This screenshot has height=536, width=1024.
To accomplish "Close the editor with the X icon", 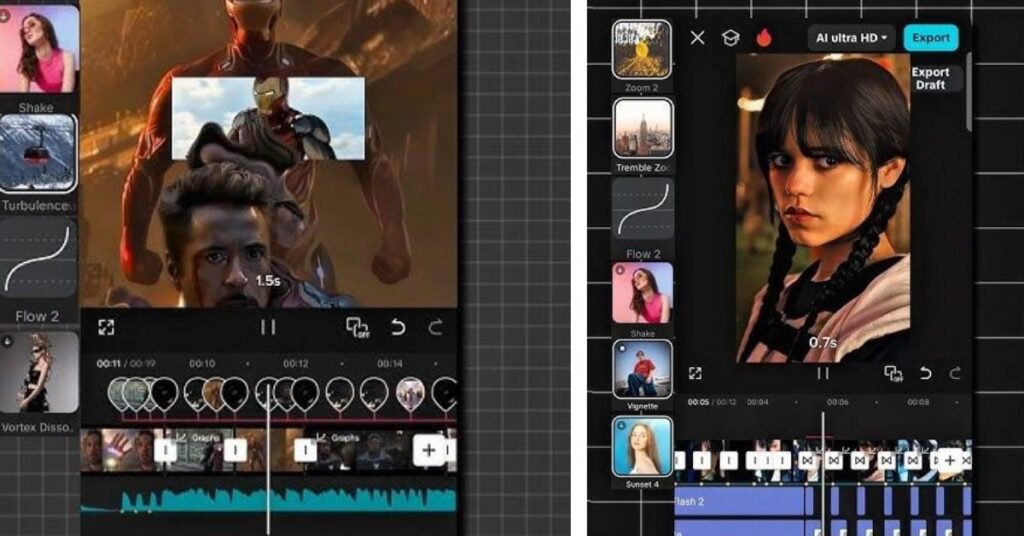I will [x=698, y=38].
